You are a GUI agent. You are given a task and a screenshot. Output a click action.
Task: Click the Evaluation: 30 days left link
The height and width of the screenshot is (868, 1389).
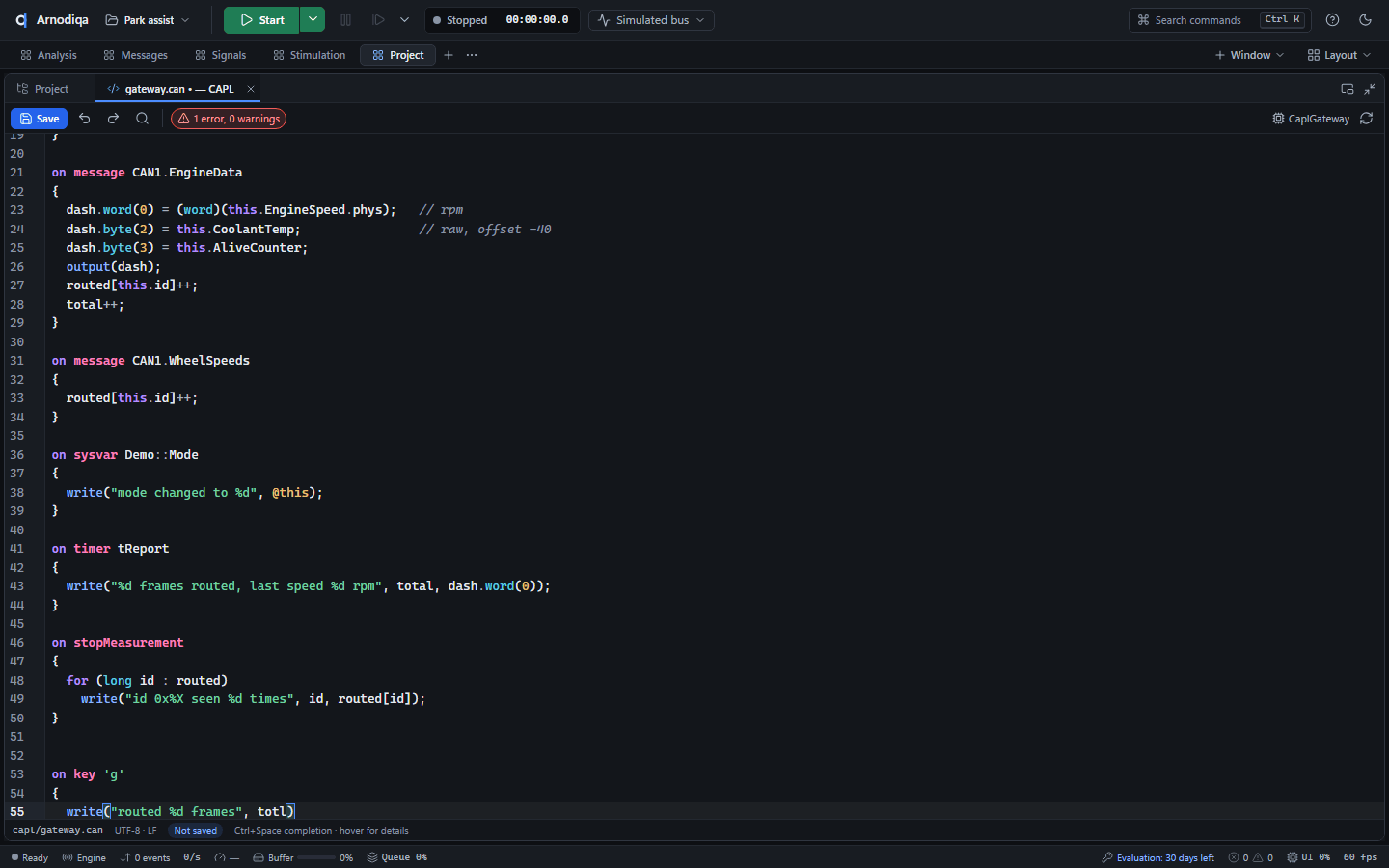point(1158,857)
